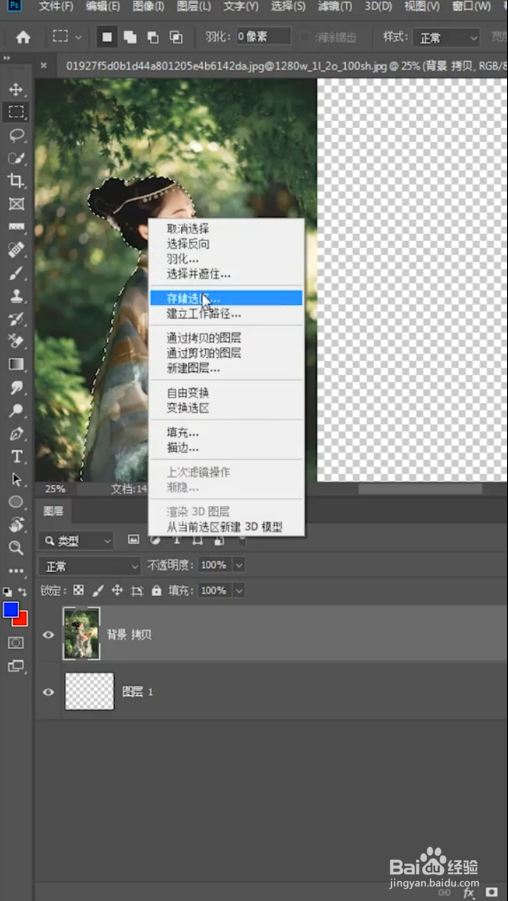Choose 选择并遮住... from context menu
Image resolution: width=508 pixels, height=901 pixels.
tap(199, 274)
